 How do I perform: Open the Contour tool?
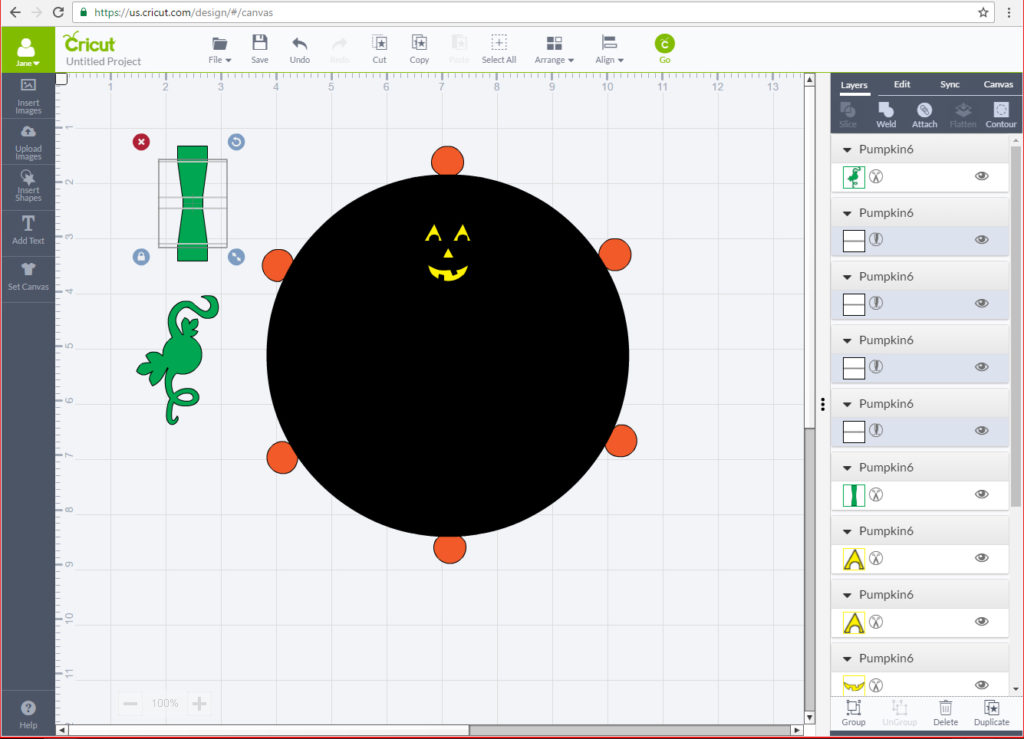(x=1000, y=114)
